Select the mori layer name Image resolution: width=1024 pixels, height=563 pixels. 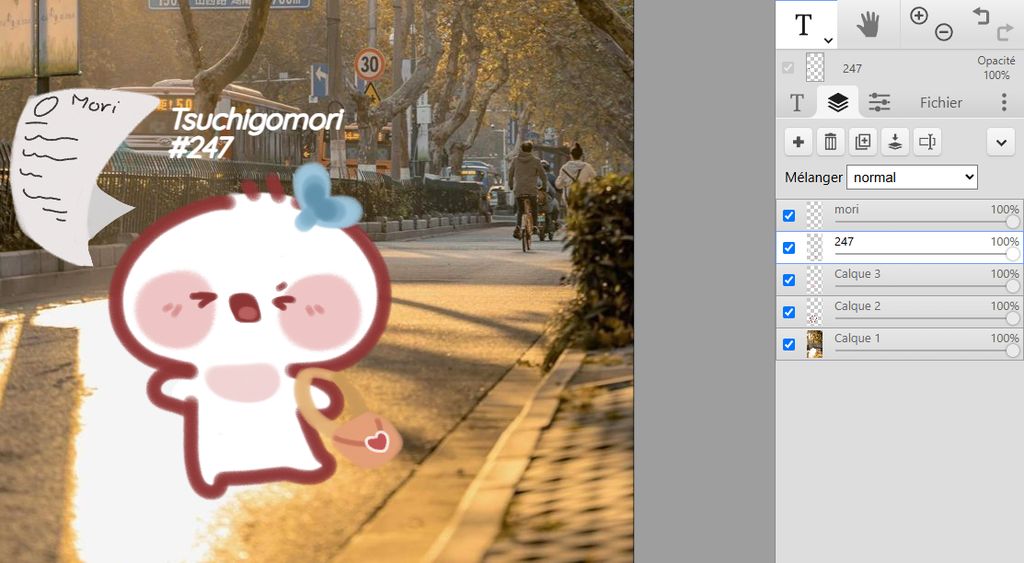tap(846, 209)
